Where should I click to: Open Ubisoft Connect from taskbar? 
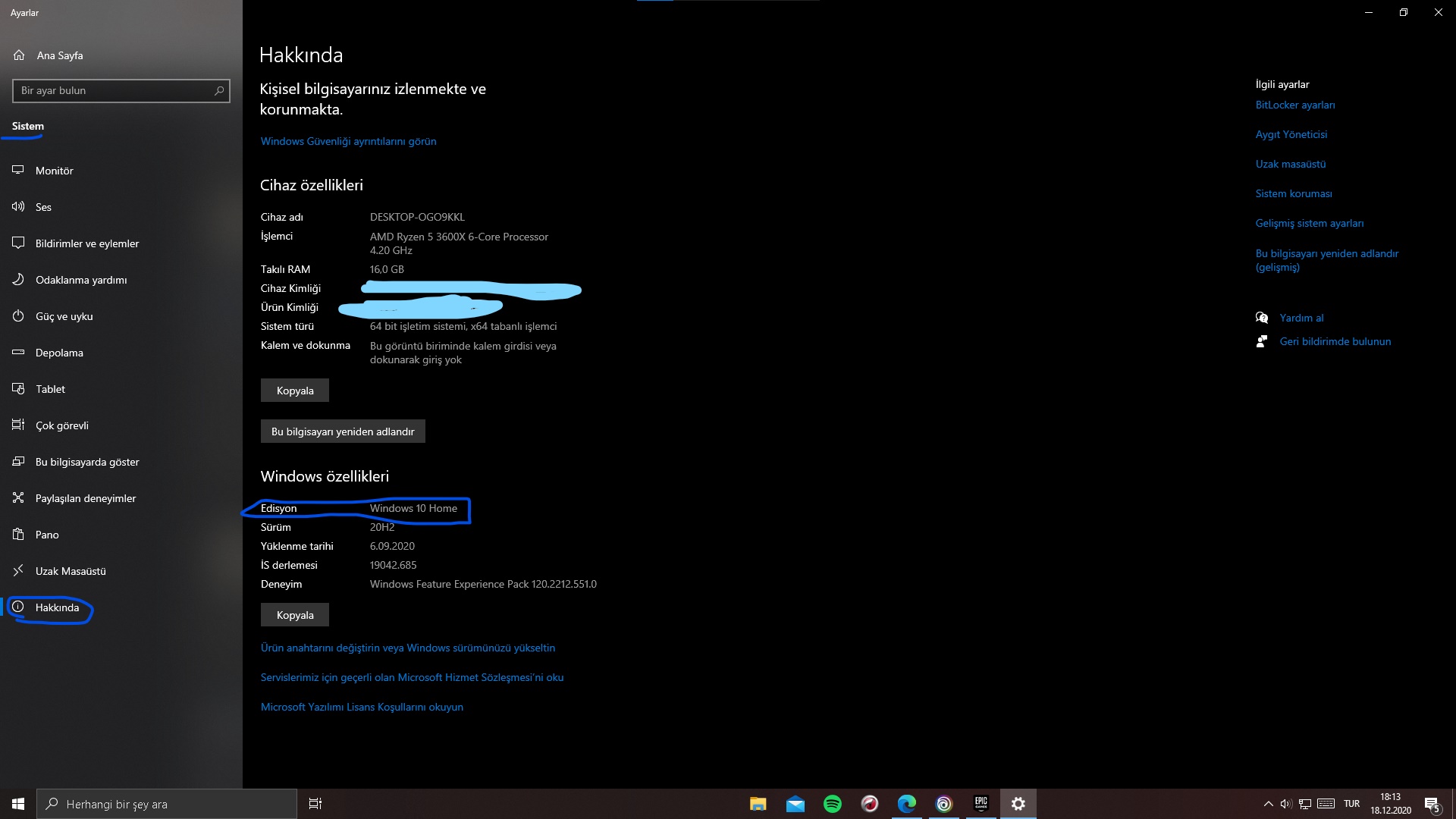point(944,804)
